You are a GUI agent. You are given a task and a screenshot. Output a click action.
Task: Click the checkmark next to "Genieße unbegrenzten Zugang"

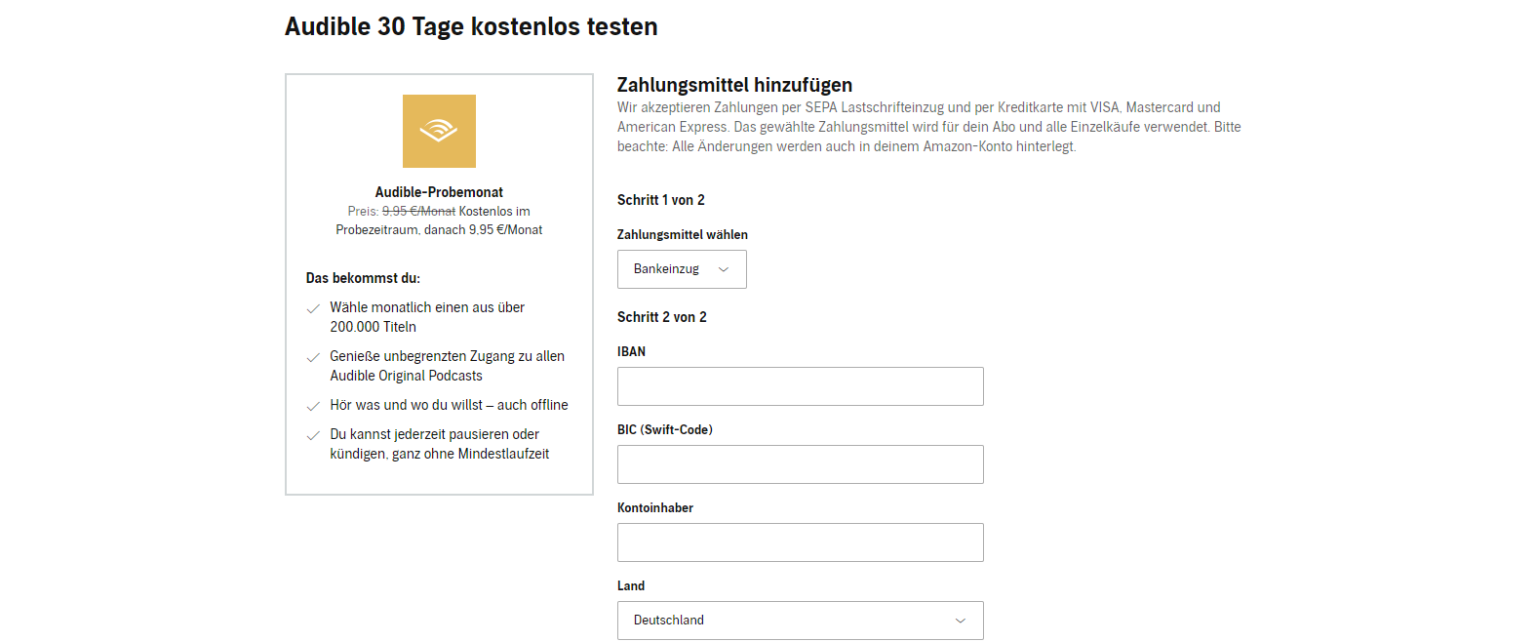click(x=313, y=357)
